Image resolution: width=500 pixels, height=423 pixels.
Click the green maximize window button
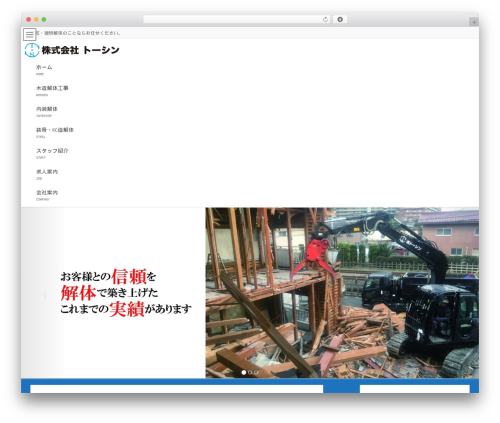tap(44, 19)
